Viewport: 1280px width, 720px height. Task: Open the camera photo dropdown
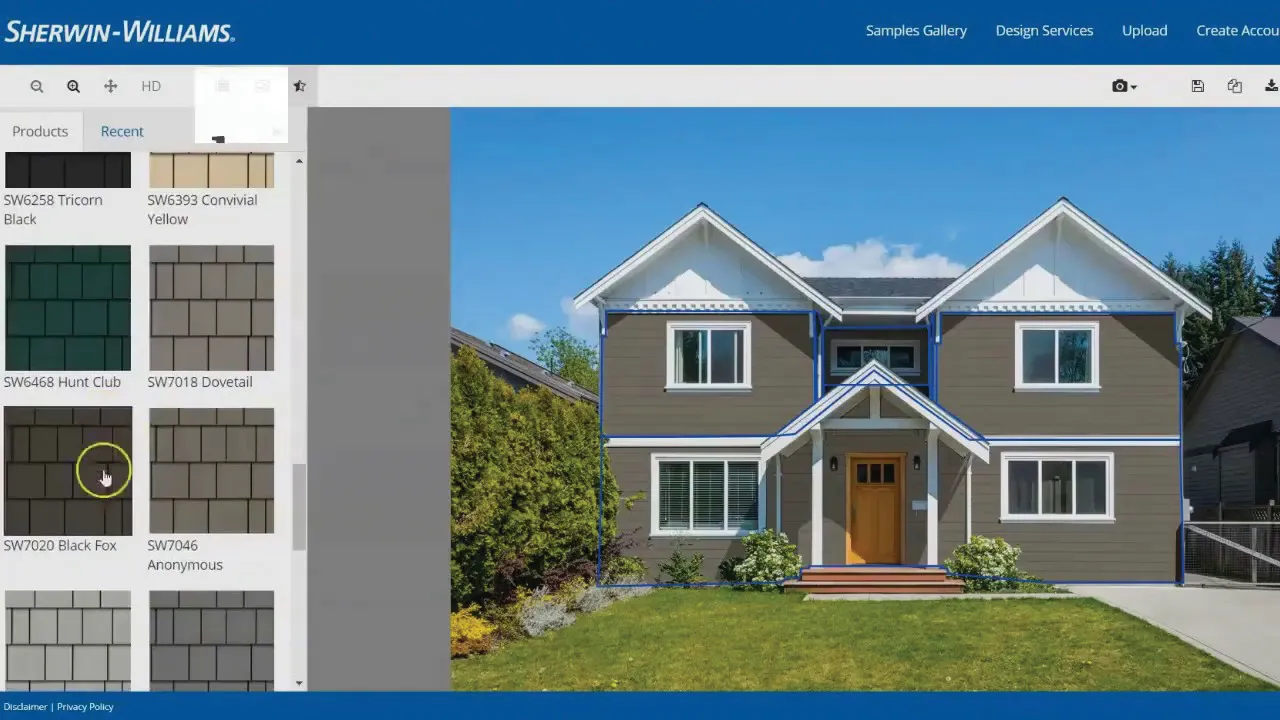coord(1124,87)
